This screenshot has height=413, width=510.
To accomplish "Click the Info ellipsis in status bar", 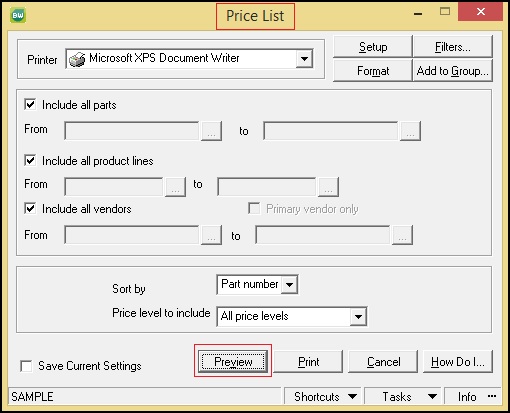I will tap(492, 396).
